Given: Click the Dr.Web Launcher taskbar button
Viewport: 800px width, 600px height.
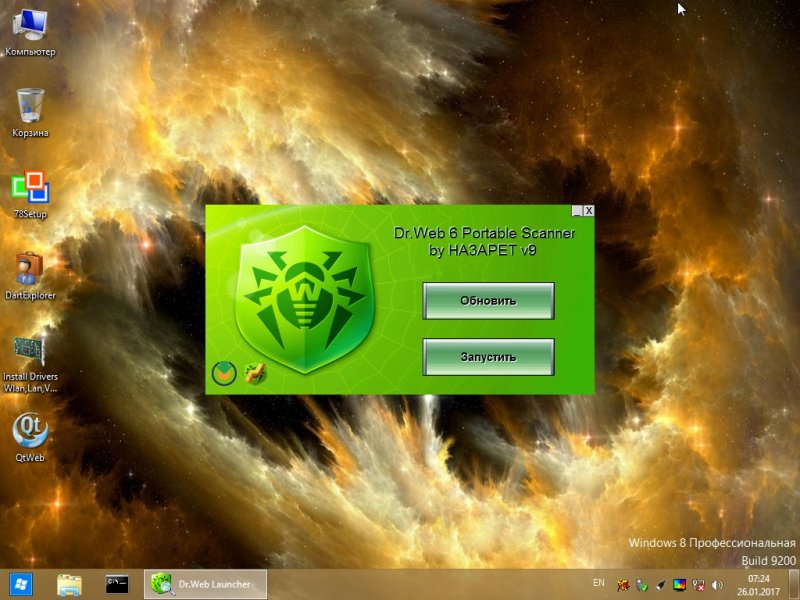Looking at the screenshot, I should (205, 584).
